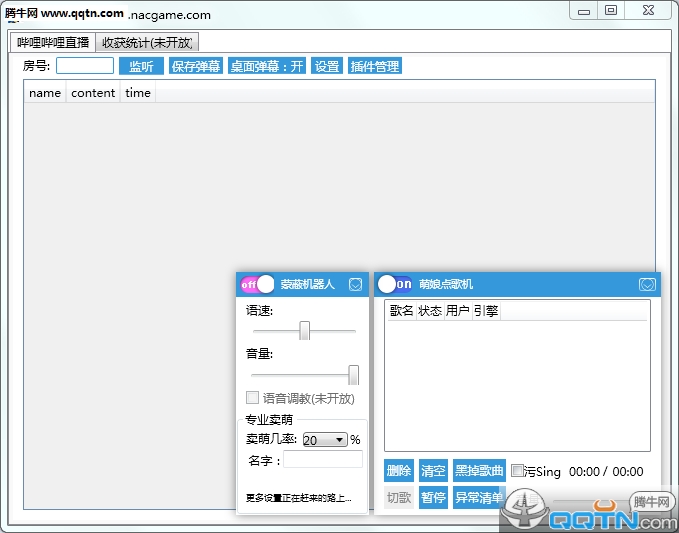
Task: Open the 收获统计(未开放) tab
Action: click(x=147, y=42)
